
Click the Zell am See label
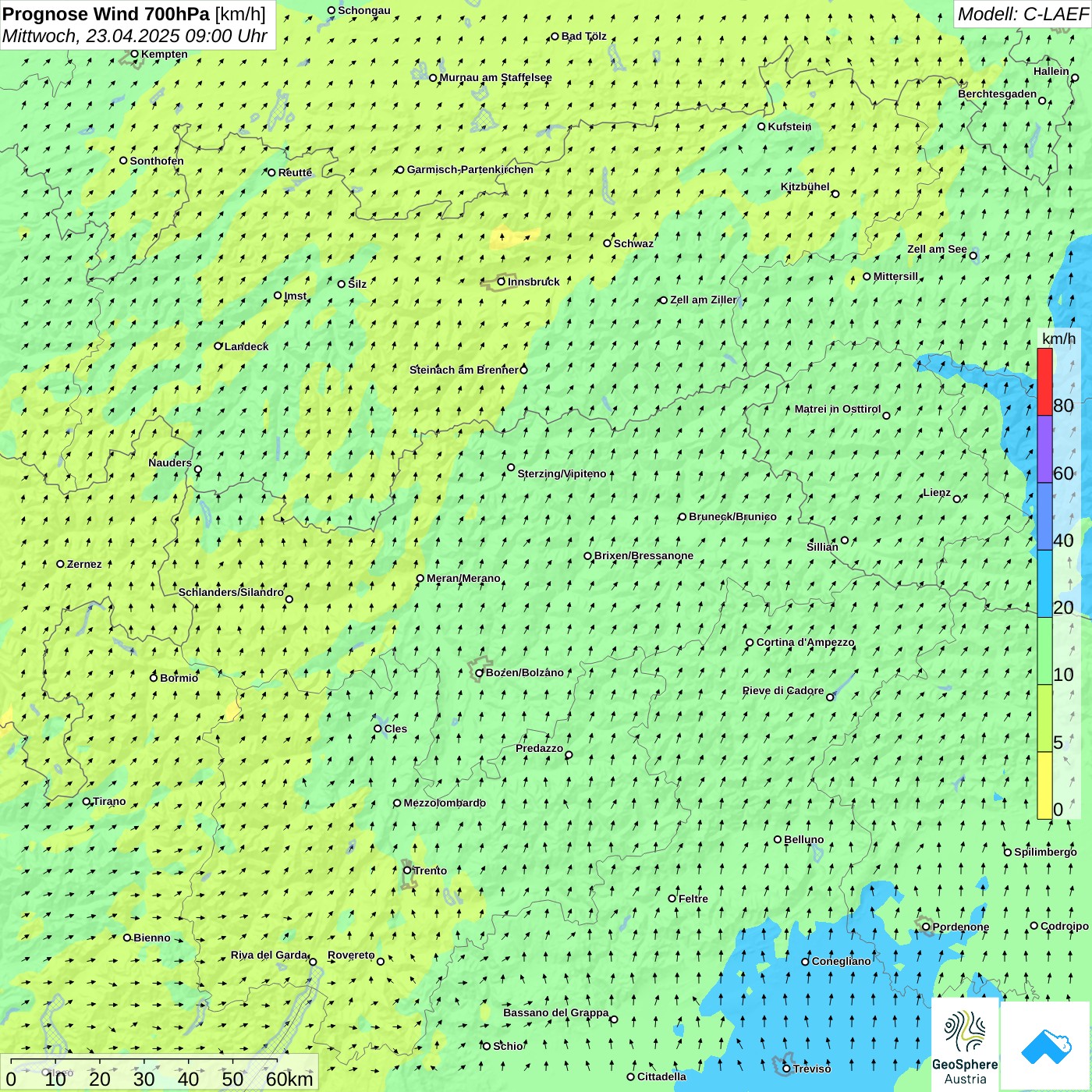coord(937,249)
